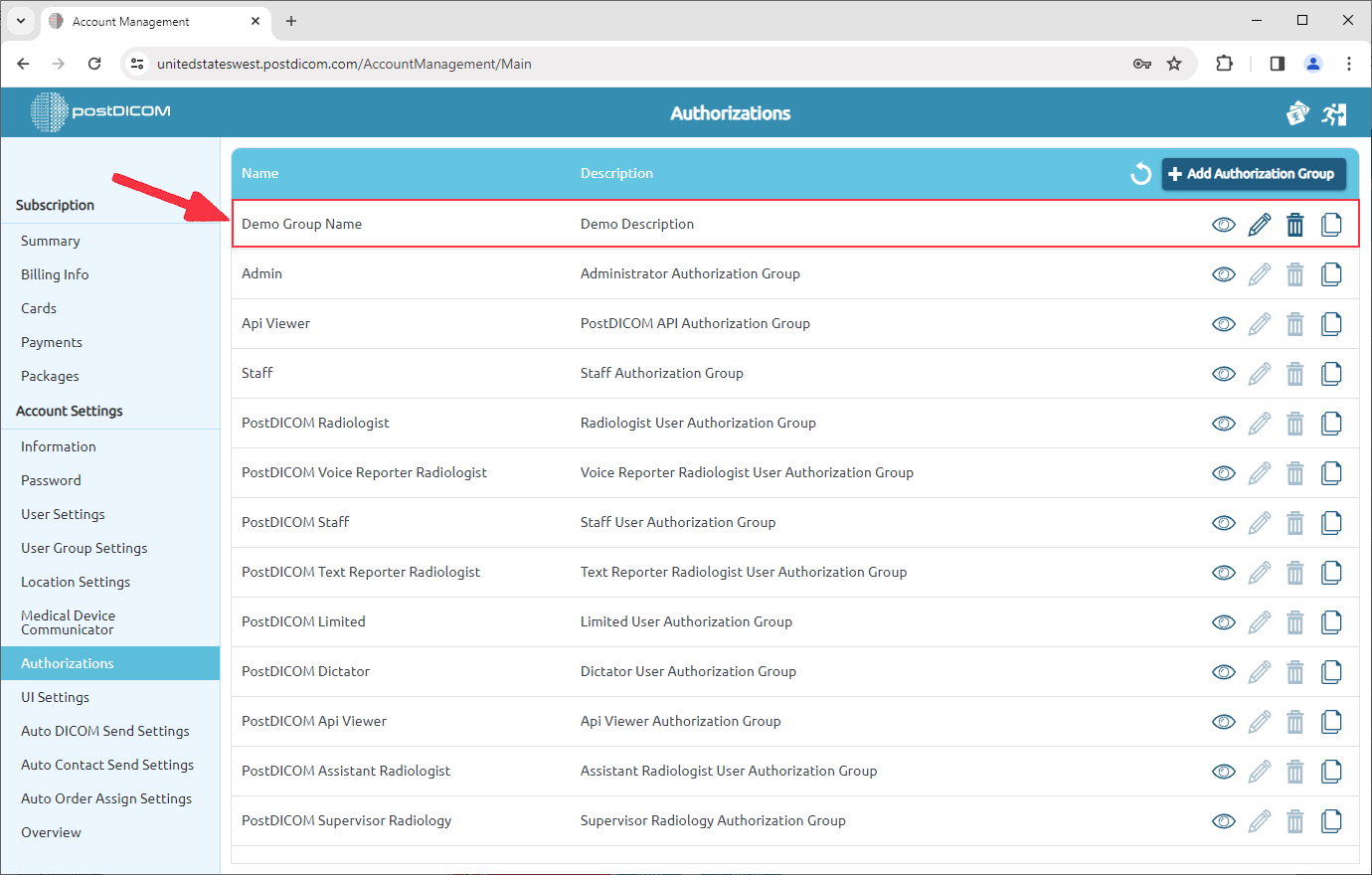Duplicate the Admin group using the copy icon
1372x875 pixels.
[1331, 273]
